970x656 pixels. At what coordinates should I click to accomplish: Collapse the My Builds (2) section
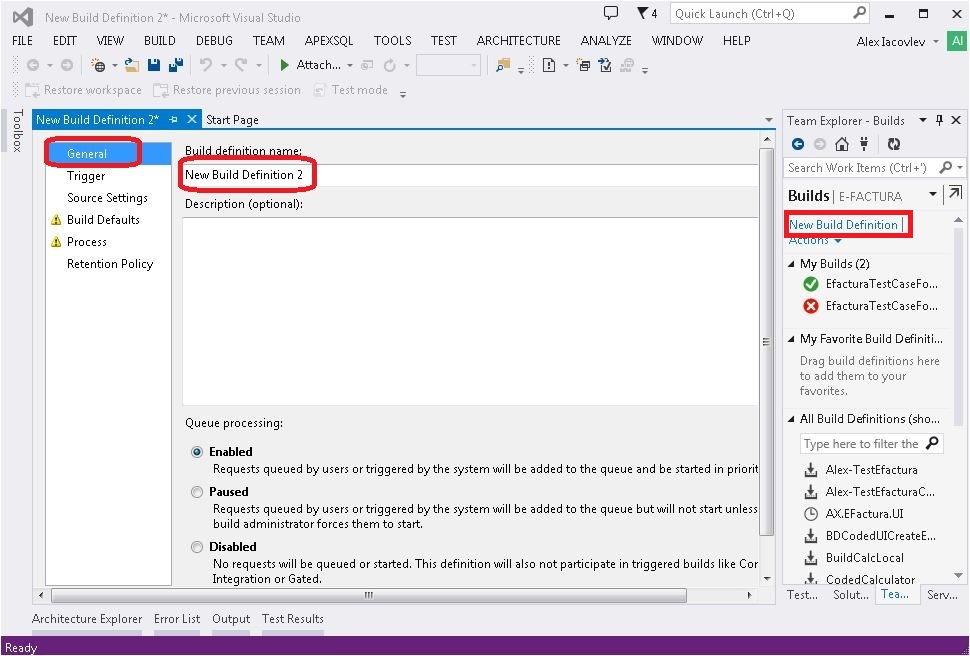coord(791,264)
